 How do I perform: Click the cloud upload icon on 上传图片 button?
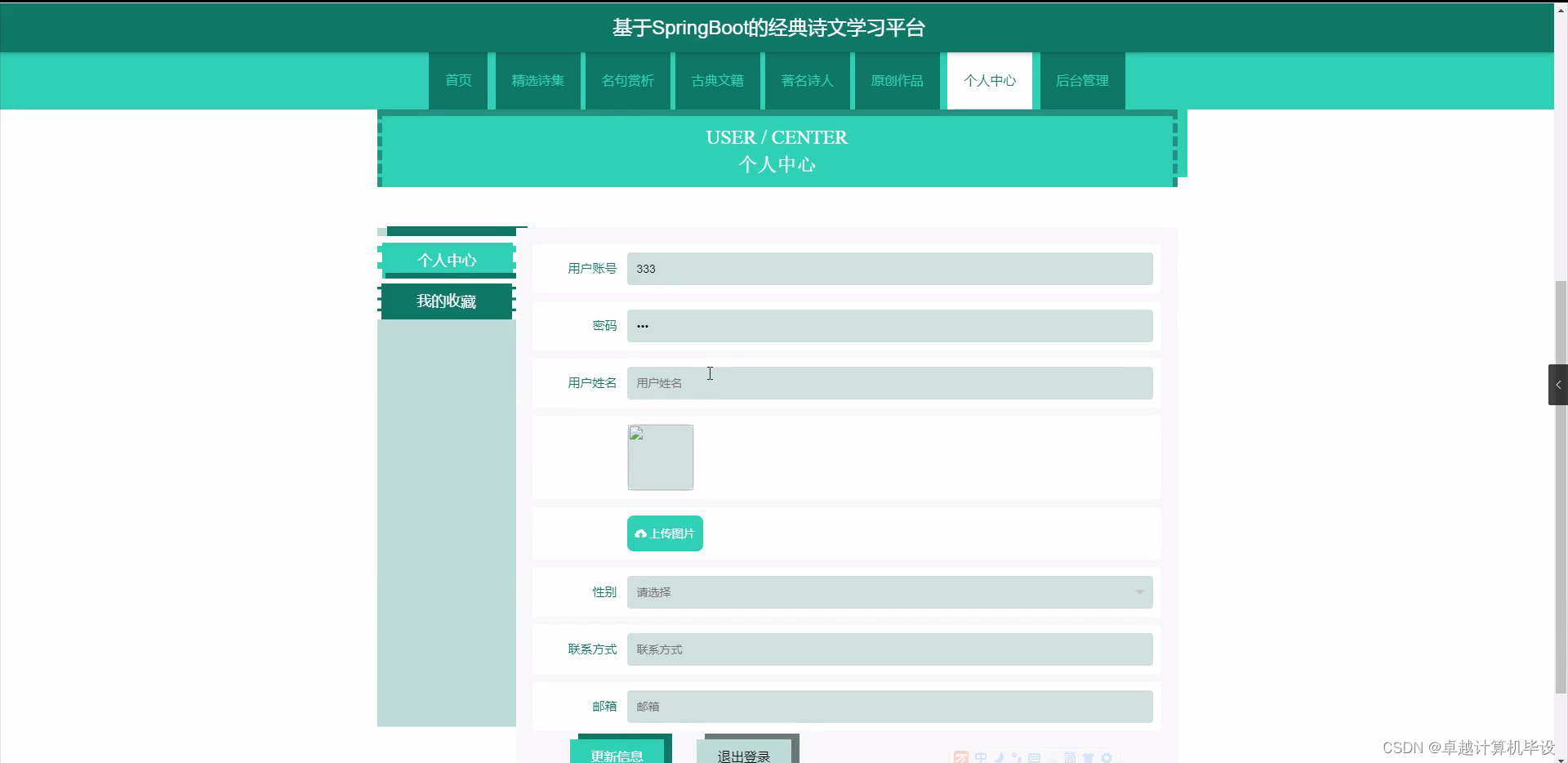pos(641,533)
